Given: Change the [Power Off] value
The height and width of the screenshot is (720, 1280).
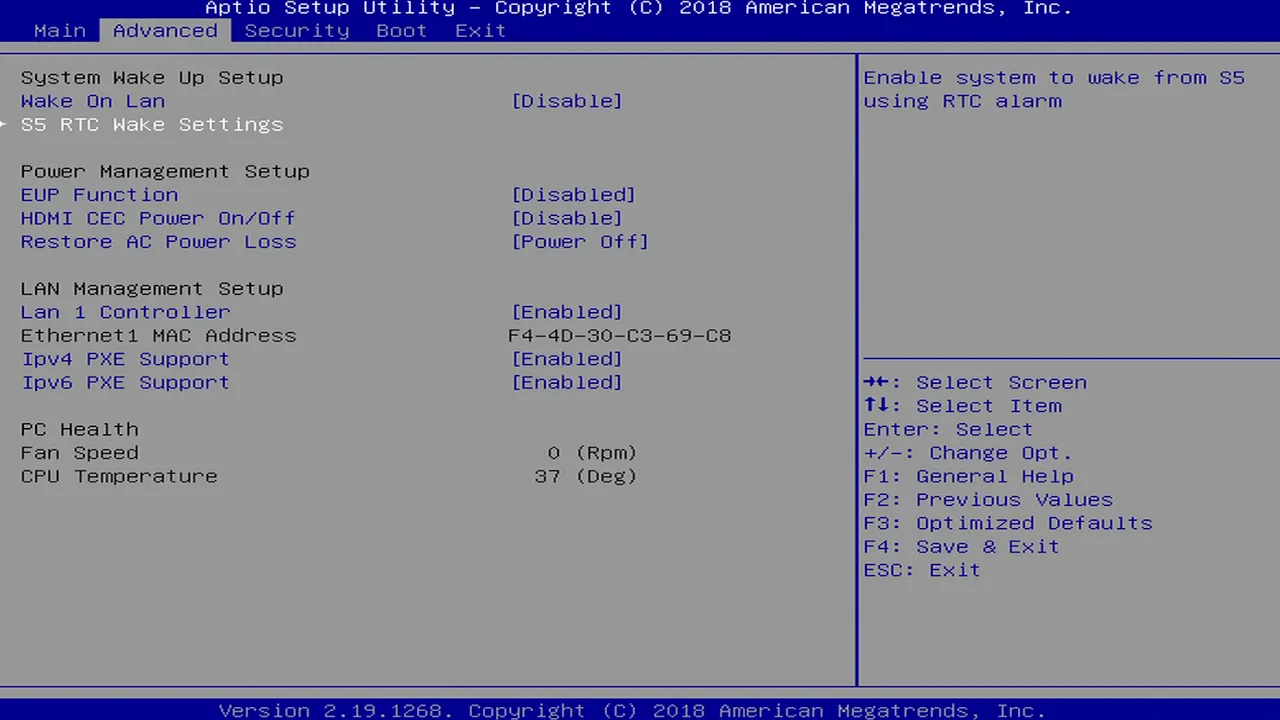Looking at the screenshot, I should point(580,242).
